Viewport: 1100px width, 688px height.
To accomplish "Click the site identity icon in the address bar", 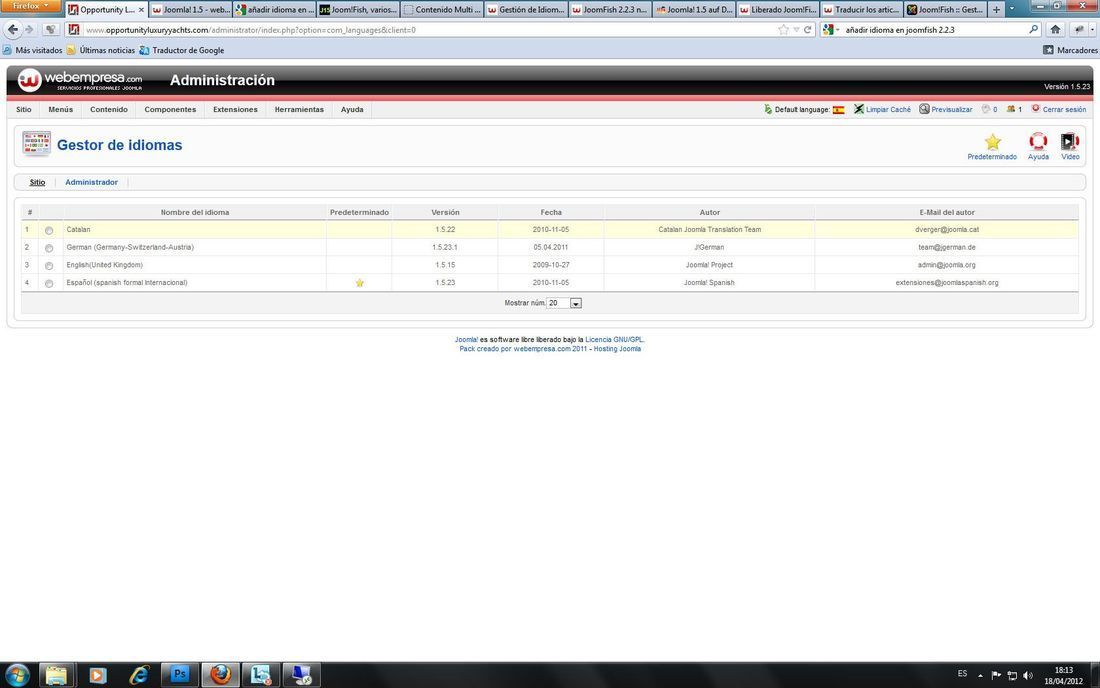I will (73, 29).
